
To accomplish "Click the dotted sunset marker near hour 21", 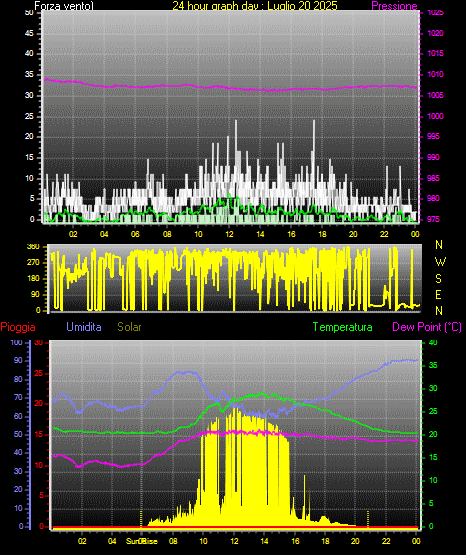I will (368, 519).
